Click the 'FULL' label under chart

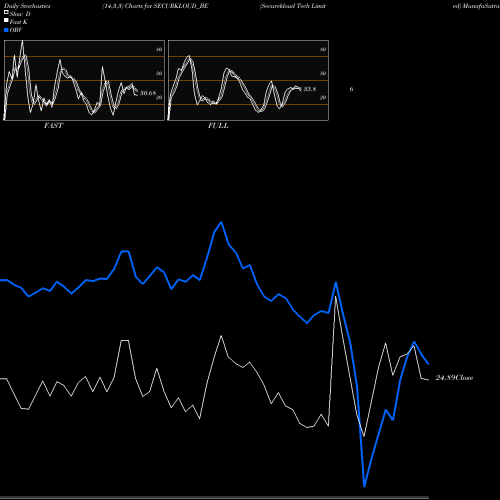[x=218, y=126]
